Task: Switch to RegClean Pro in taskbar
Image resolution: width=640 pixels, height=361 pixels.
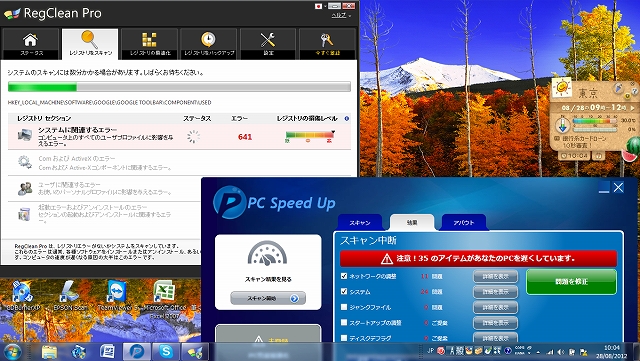Action: tap(195, 352)
